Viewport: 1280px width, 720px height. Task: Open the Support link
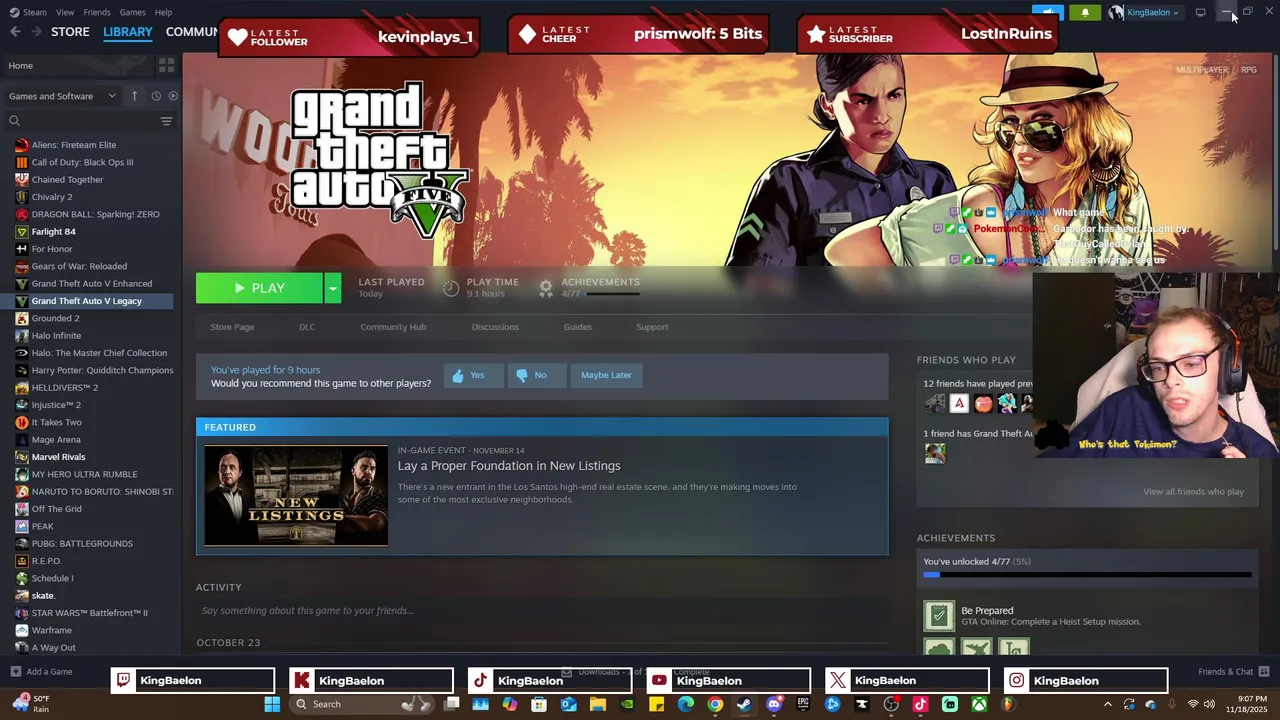coord(652,327)
